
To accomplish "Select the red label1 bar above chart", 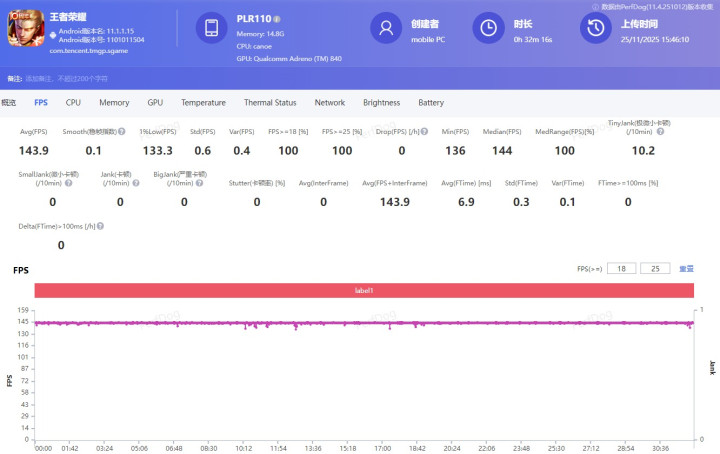I will pyautogui.click(x=364, y=290).
